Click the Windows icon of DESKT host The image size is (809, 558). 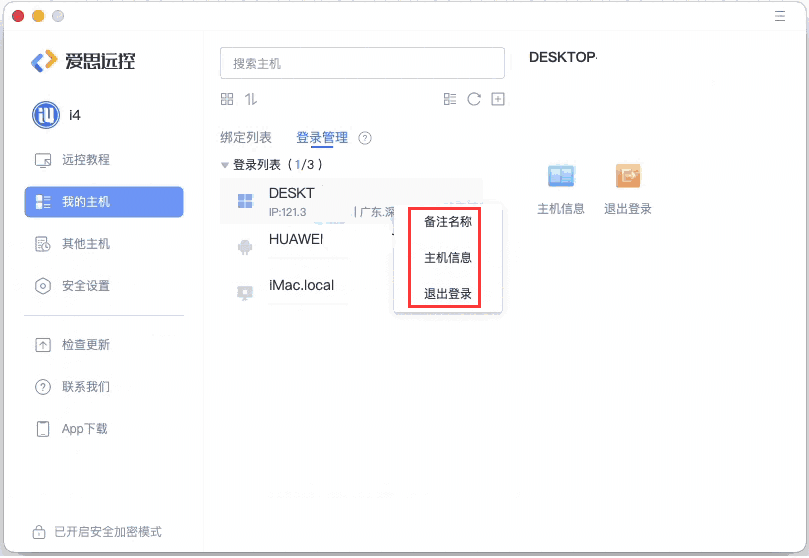coord(245,201)
